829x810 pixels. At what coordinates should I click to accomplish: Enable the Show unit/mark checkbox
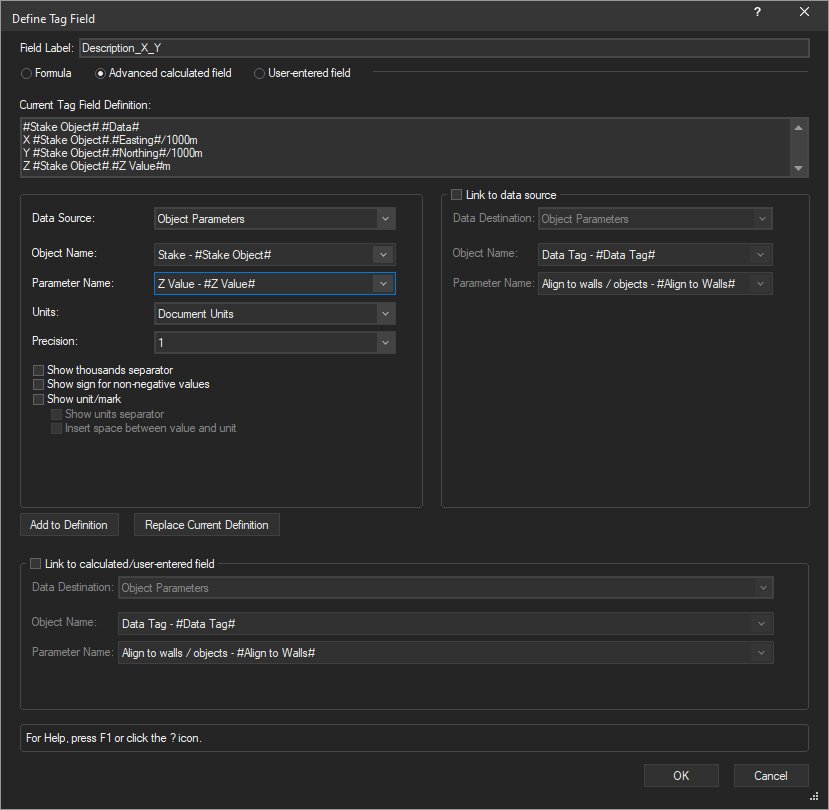tap(39, 399)
